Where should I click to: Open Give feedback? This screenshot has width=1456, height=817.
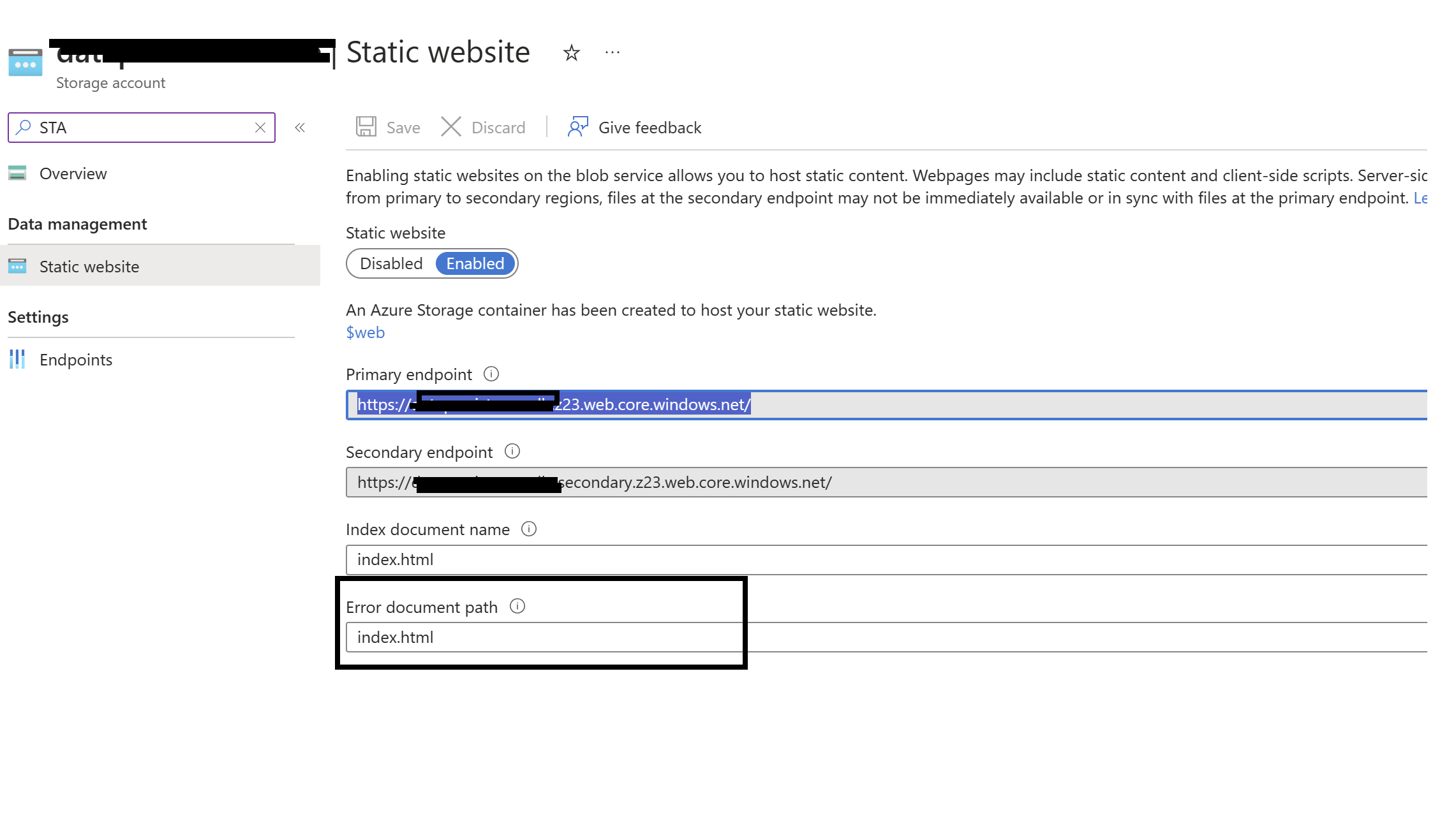pos(650,128)
